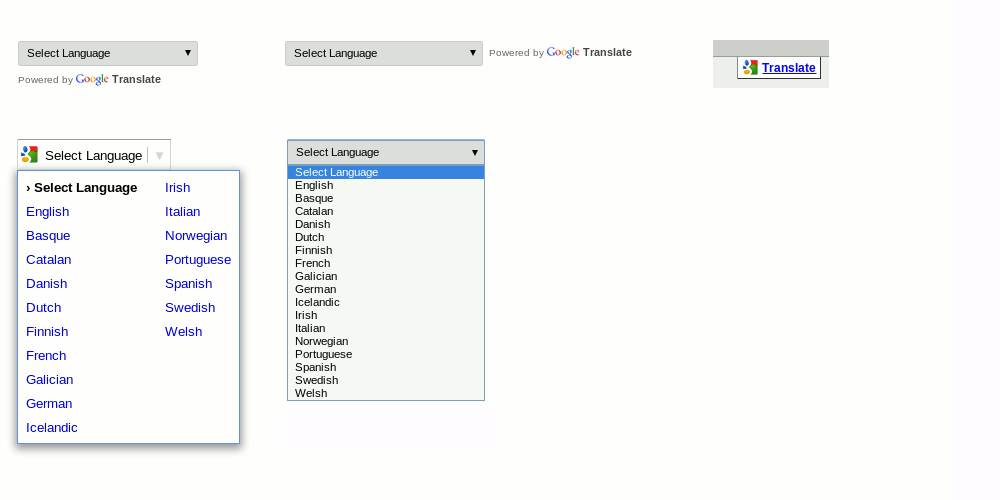Select Basque in the black-text dropdown list
Viewport: 1000px width, 500px height.
click(314, 198)
